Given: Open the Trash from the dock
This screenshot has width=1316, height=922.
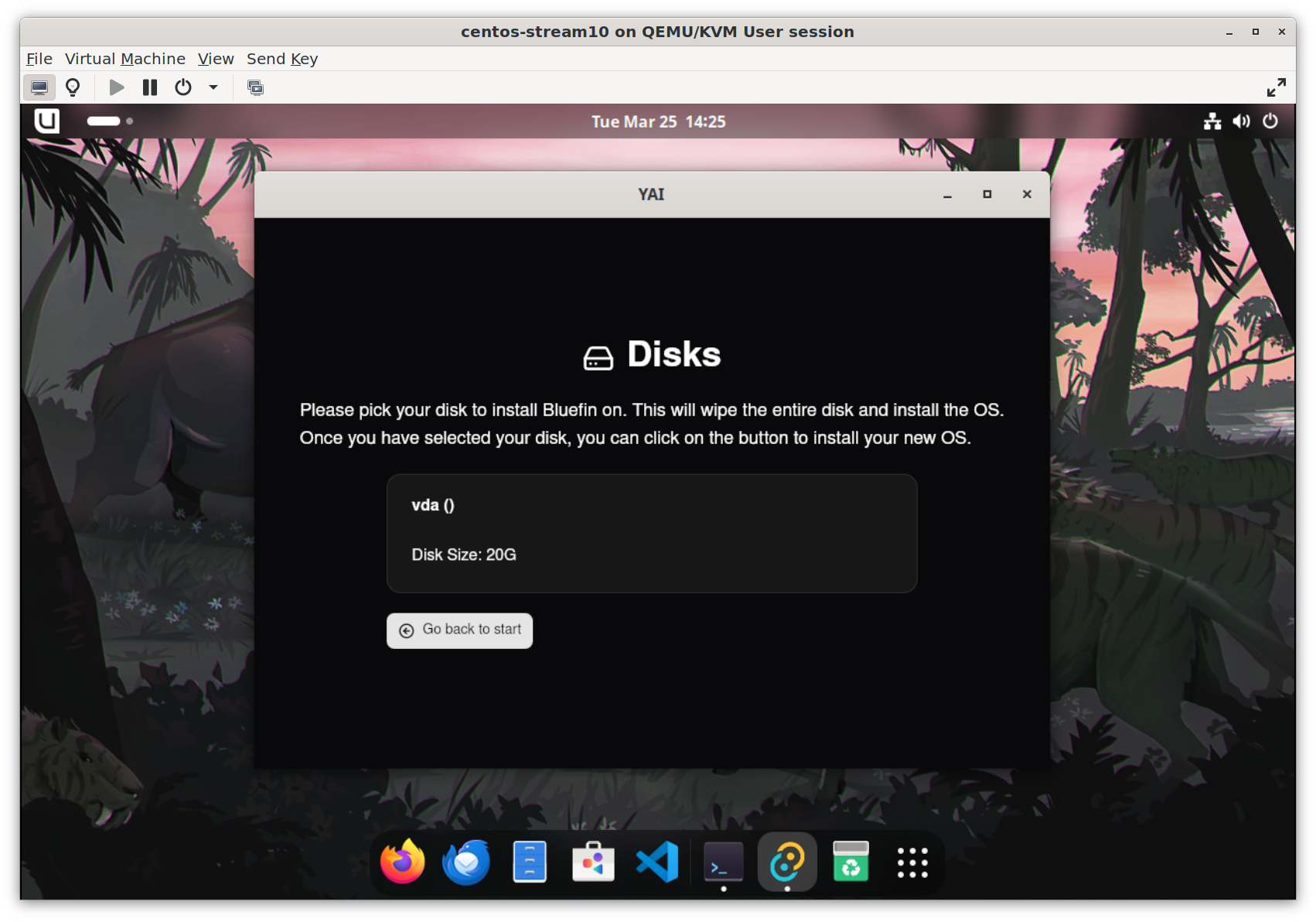Looking at the screenshot, I should tap(851, 862).
